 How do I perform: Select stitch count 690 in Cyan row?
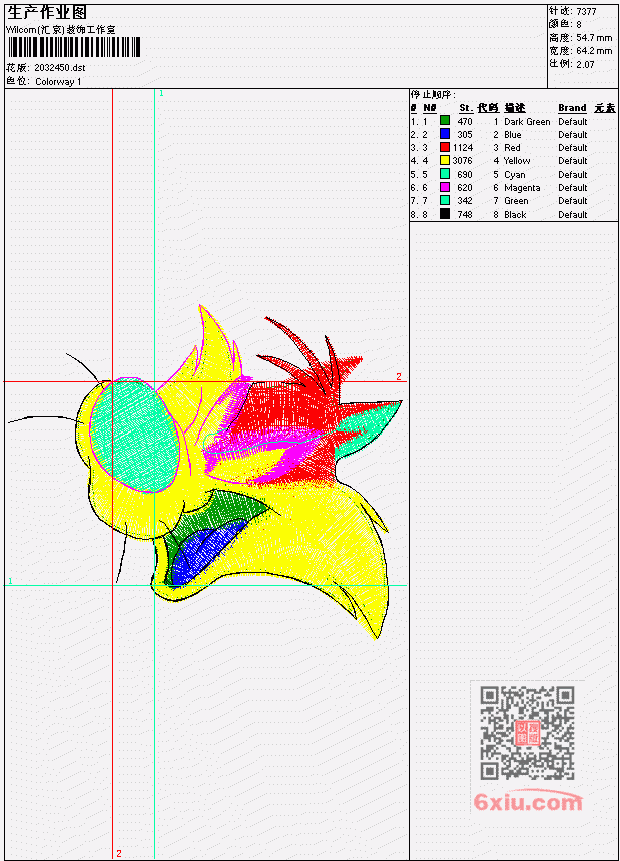click(x=465, y=175)
